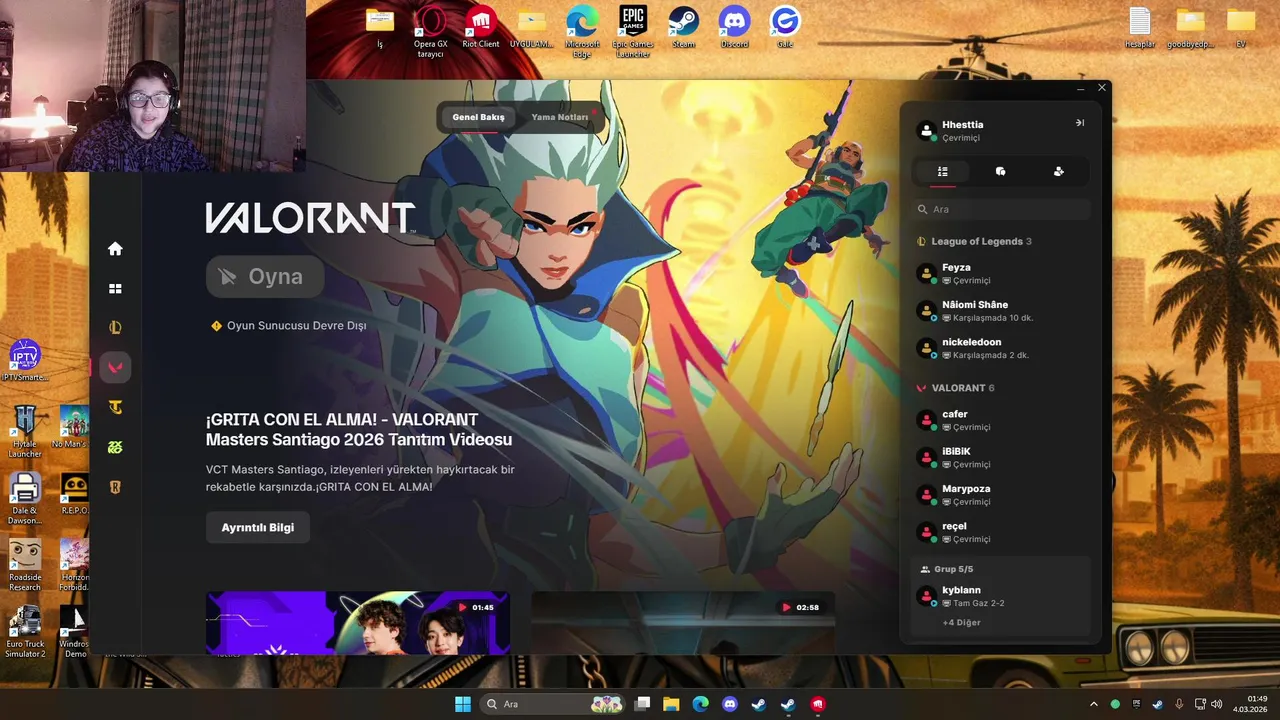Open the video thumbnail with 01:45 duration
This screenshot has width=1280, height=720.
(358, 622)
